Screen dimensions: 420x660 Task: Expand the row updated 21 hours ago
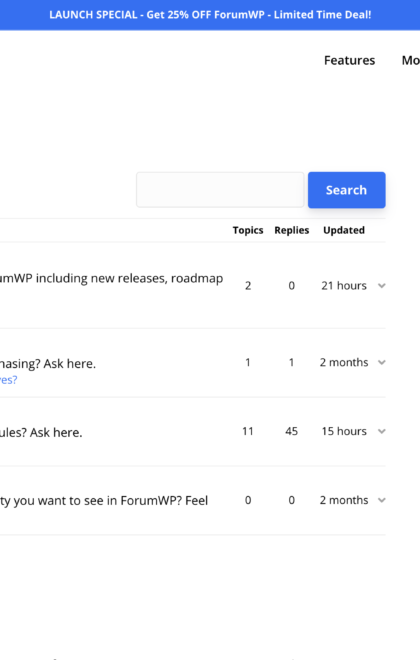[x=382, y=286]
